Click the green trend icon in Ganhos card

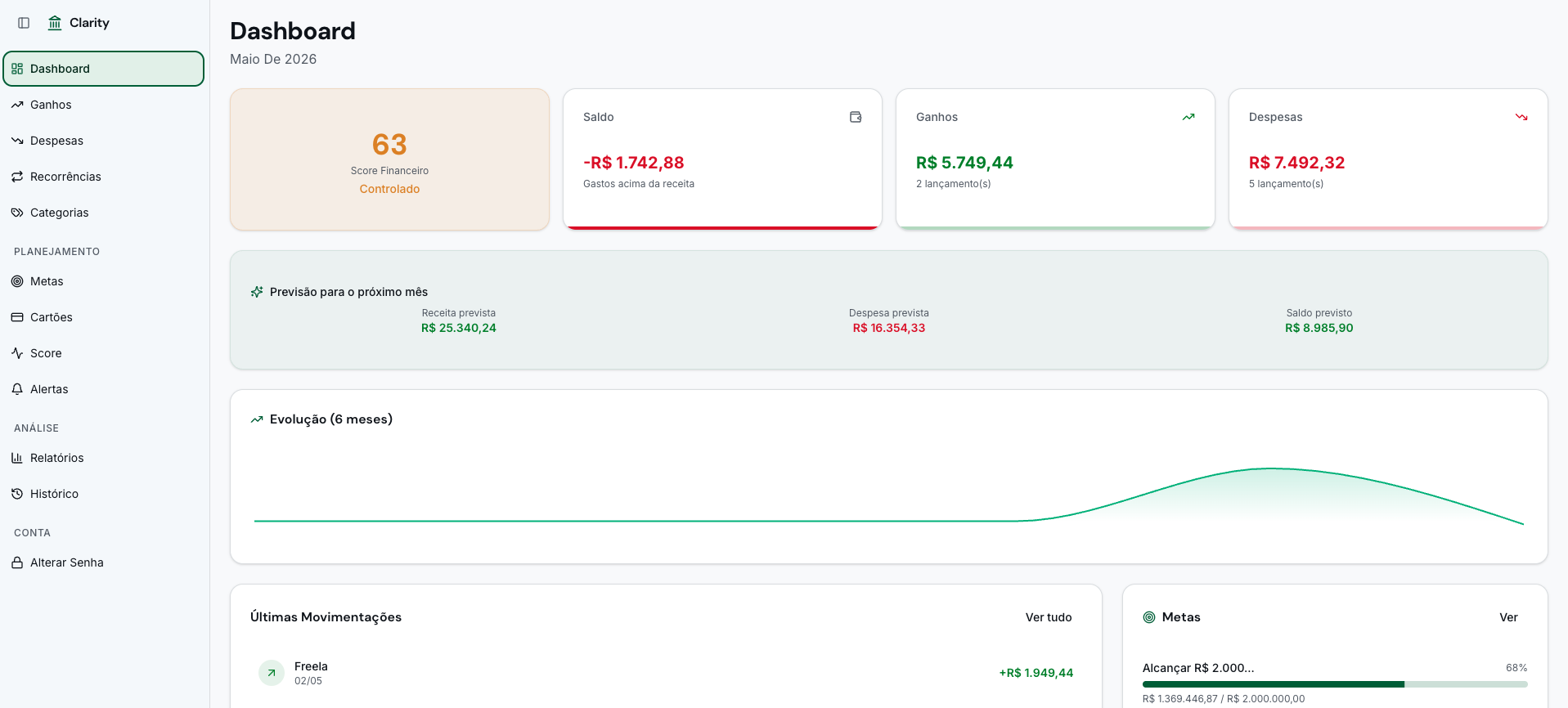click(1188, 117)
